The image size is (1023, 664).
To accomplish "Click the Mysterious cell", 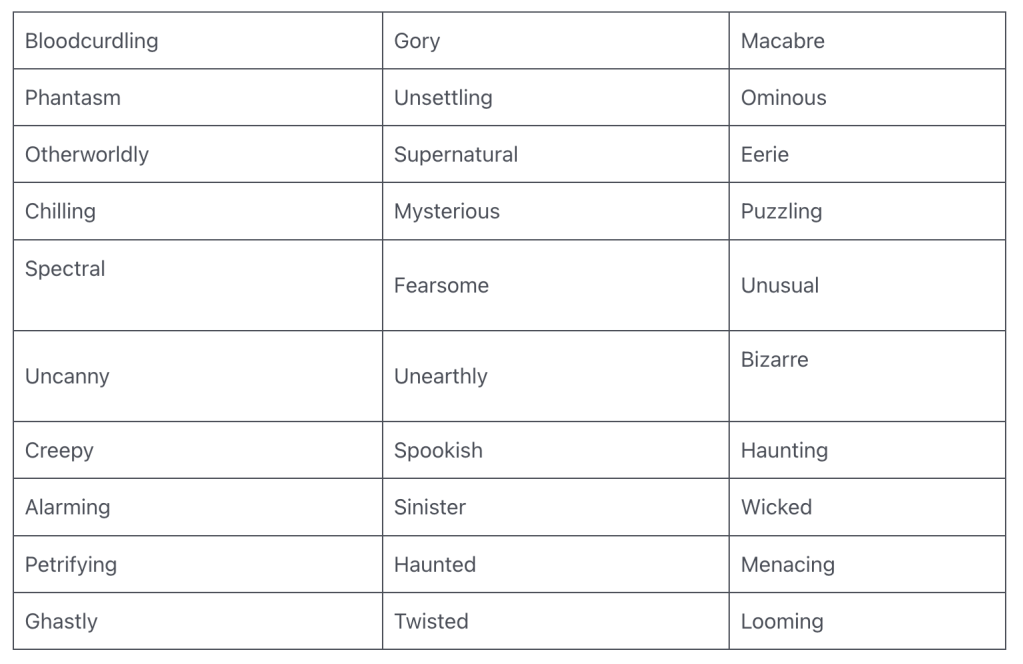I will [447, 212].
